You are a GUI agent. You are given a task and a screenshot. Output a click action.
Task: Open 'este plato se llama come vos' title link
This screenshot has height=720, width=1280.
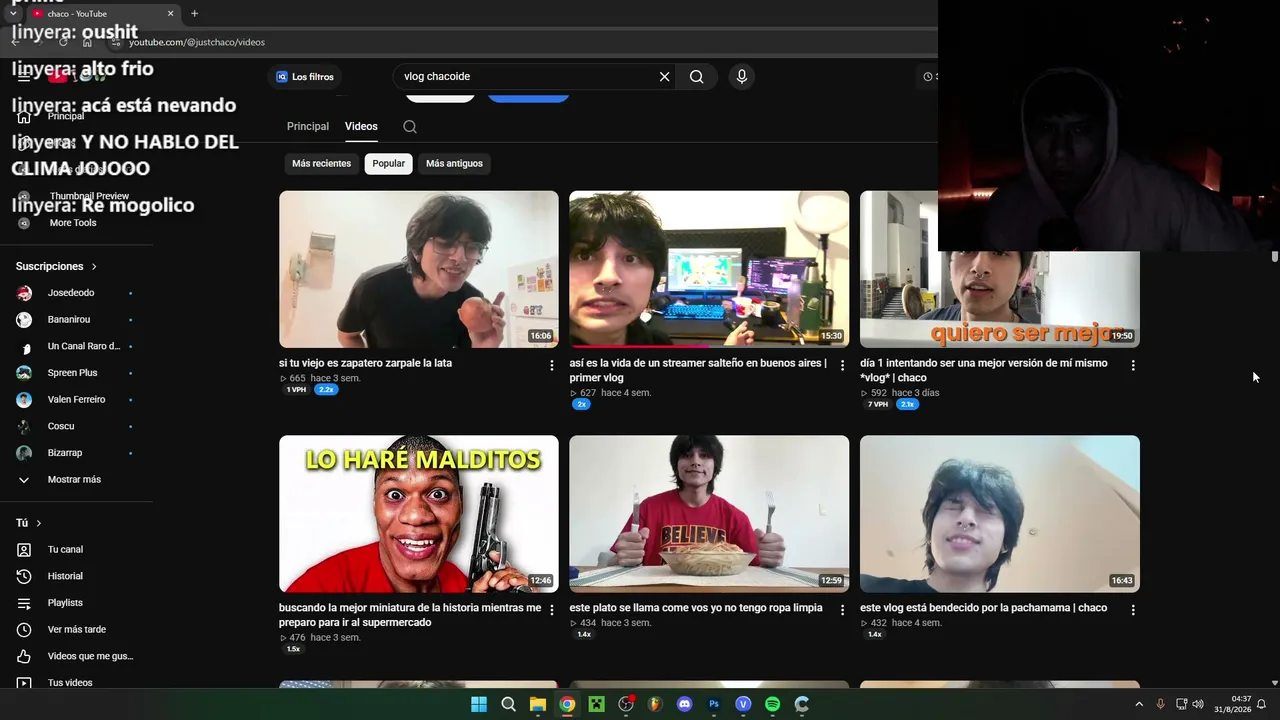pyautogui.click(x=696, y=608)
